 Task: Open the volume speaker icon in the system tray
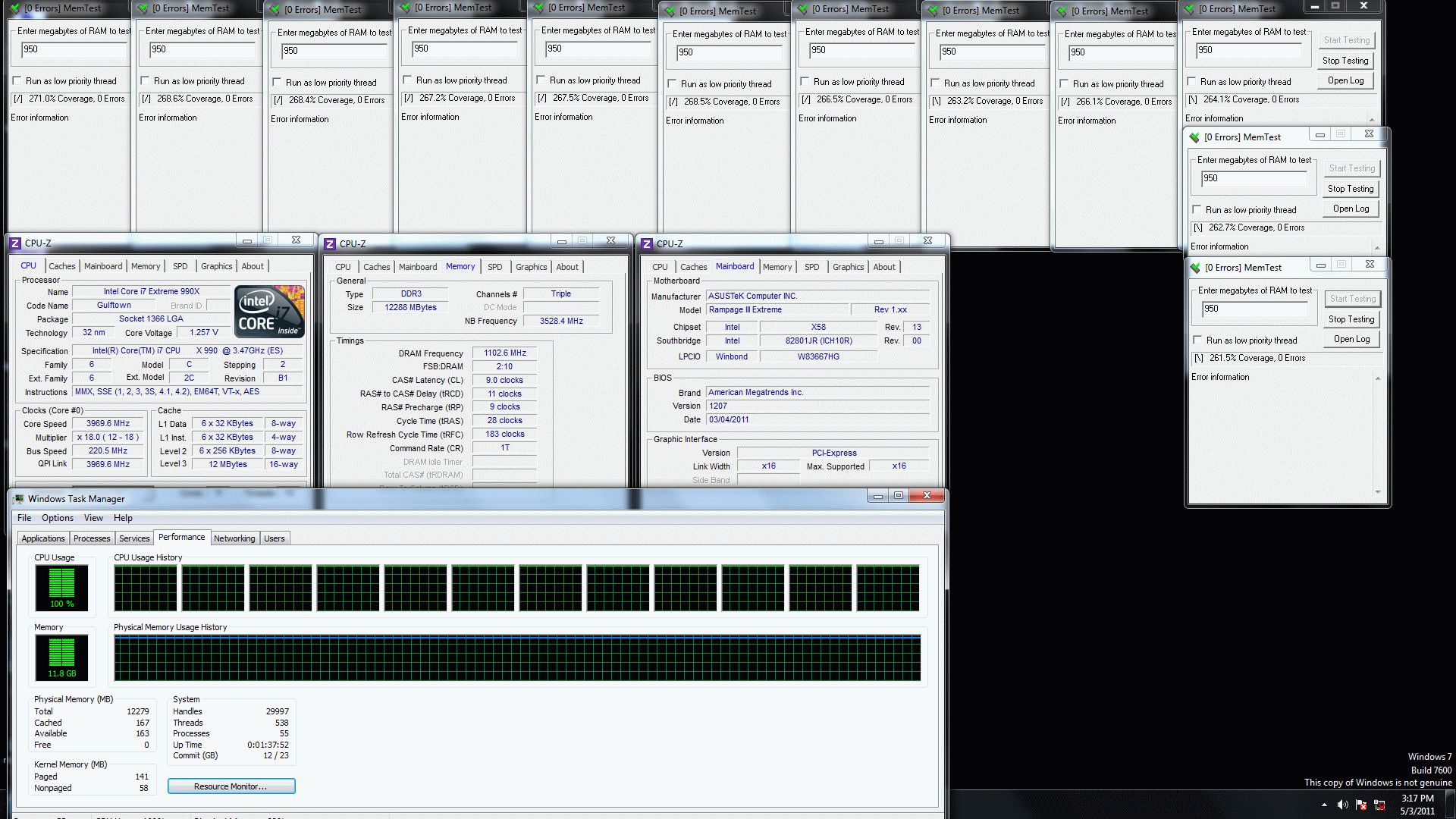(x=1342, y=805)
